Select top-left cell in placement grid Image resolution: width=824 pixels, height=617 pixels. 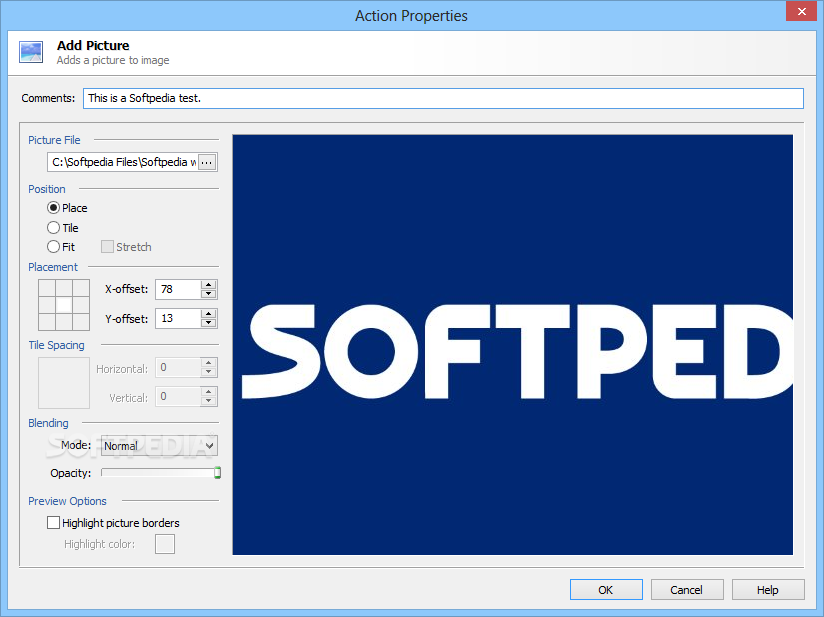tap(47, 288)
